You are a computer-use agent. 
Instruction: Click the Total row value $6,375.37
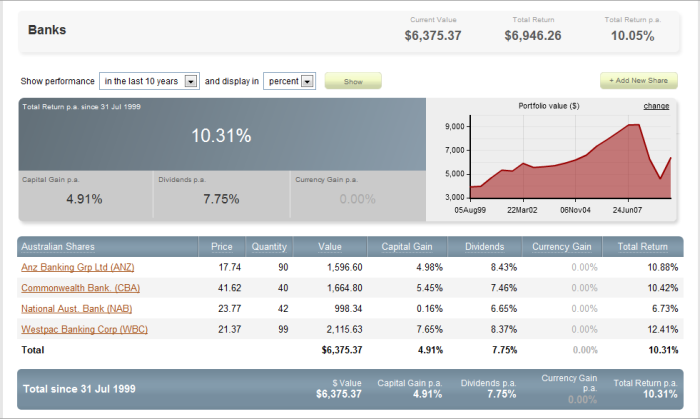(342, 350)
